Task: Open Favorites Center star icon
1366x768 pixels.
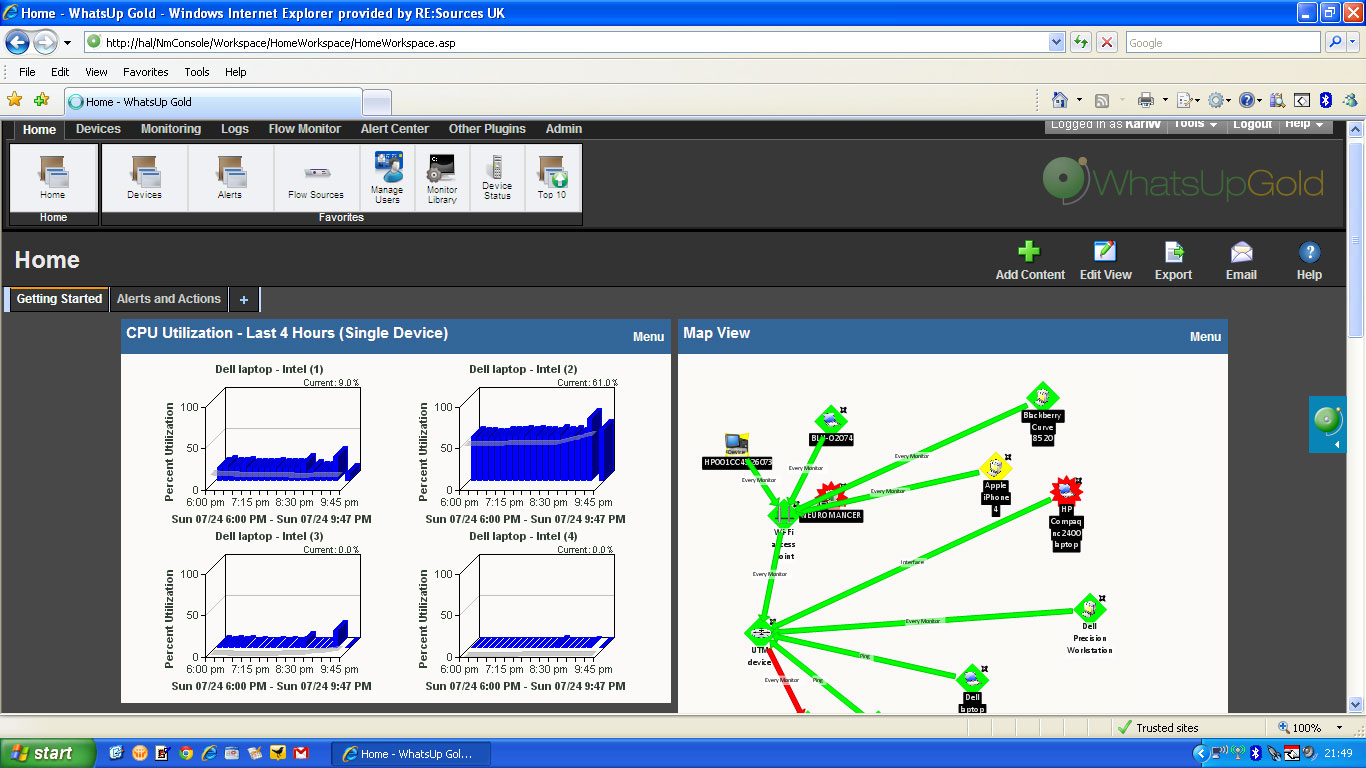Action: [15, 100]
